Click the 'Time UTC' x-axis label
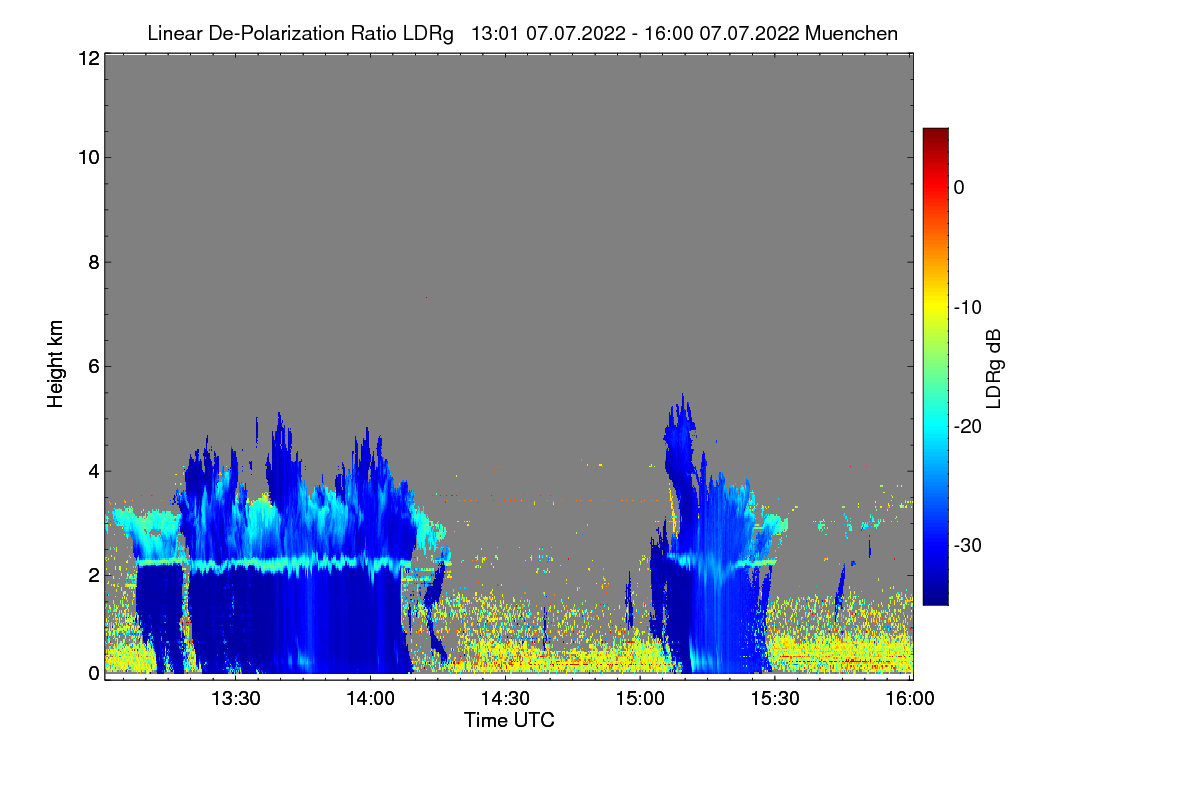The height and width of the screenshot is (800, 1200). pos(509,720)
